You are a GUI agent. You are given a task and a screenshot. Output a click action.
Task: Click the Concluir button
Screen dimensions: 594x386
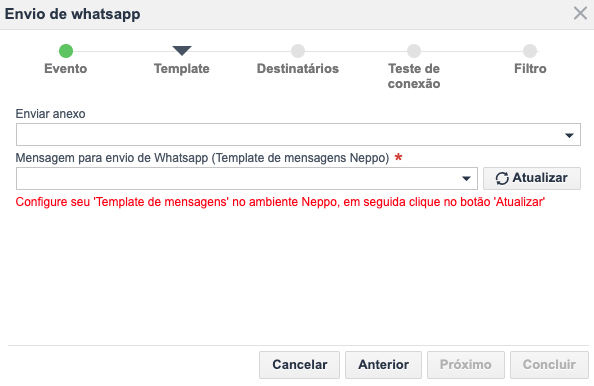(x=549, y=364)
